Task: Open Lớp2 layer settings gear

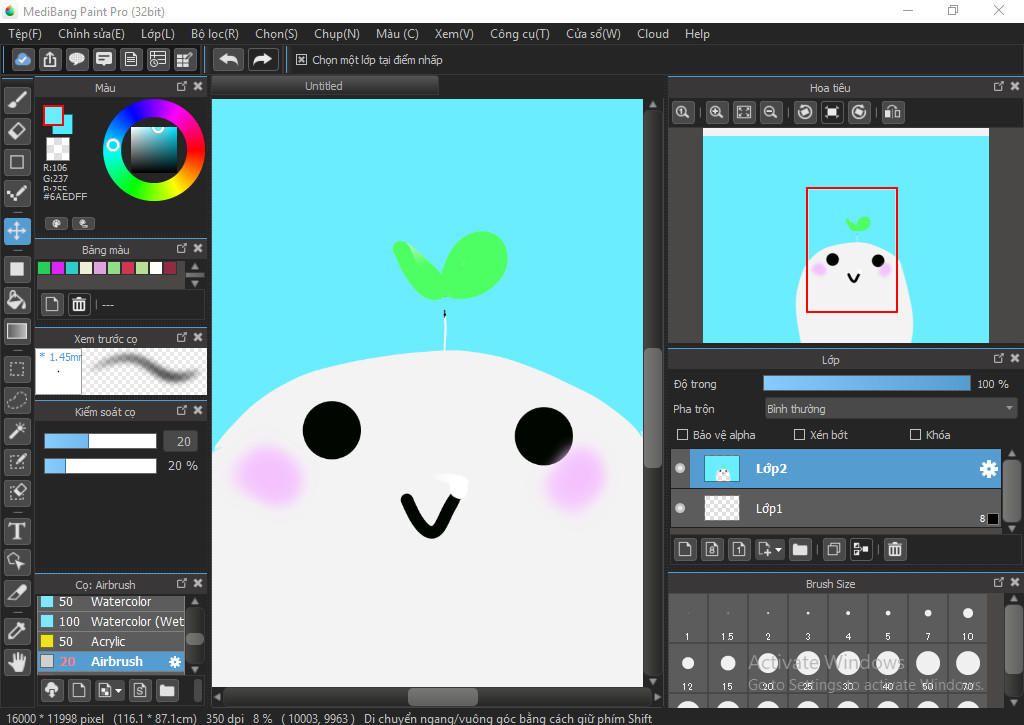Action: 989,468
